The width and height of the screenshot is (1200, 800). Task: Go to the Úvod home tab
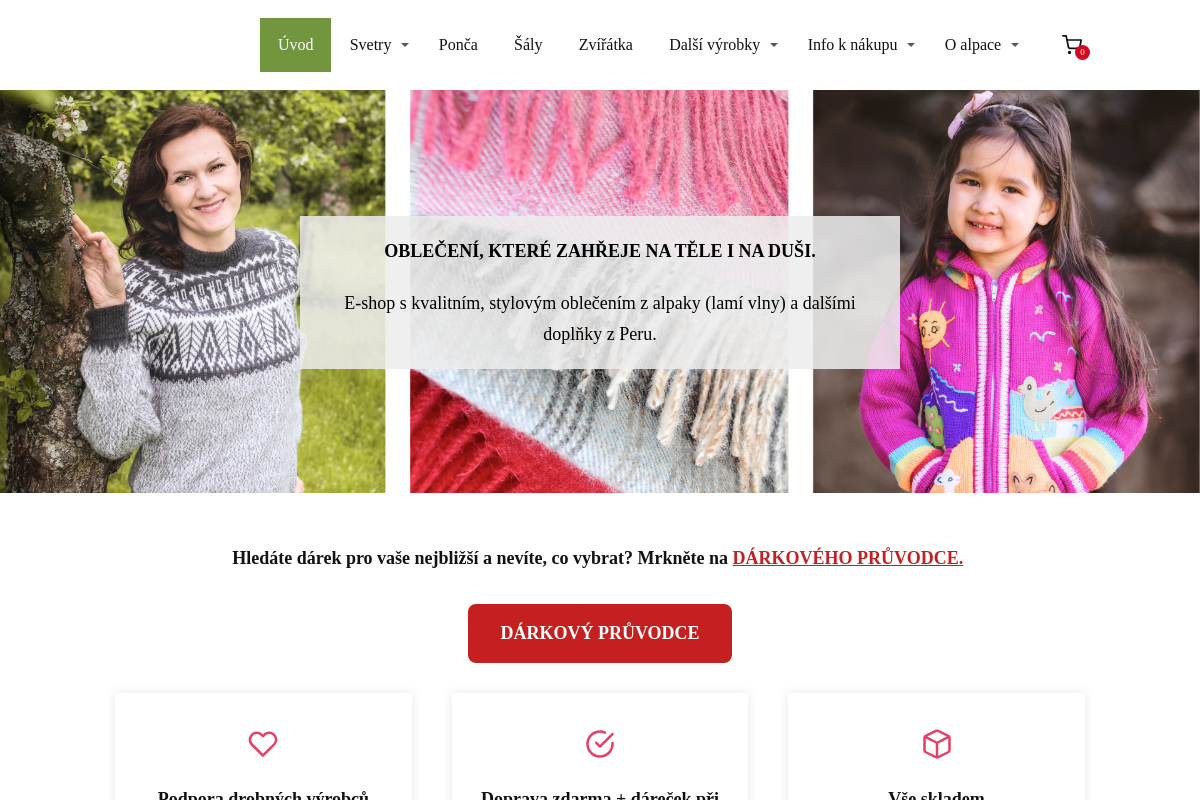pos(295,45)
